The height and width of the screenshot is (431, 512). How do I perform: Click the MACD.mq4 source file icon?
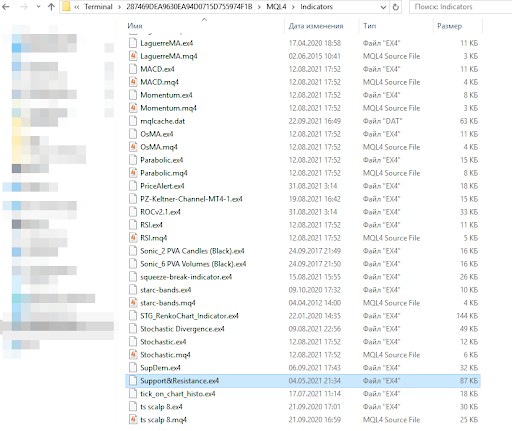click(x=133, y=82)
